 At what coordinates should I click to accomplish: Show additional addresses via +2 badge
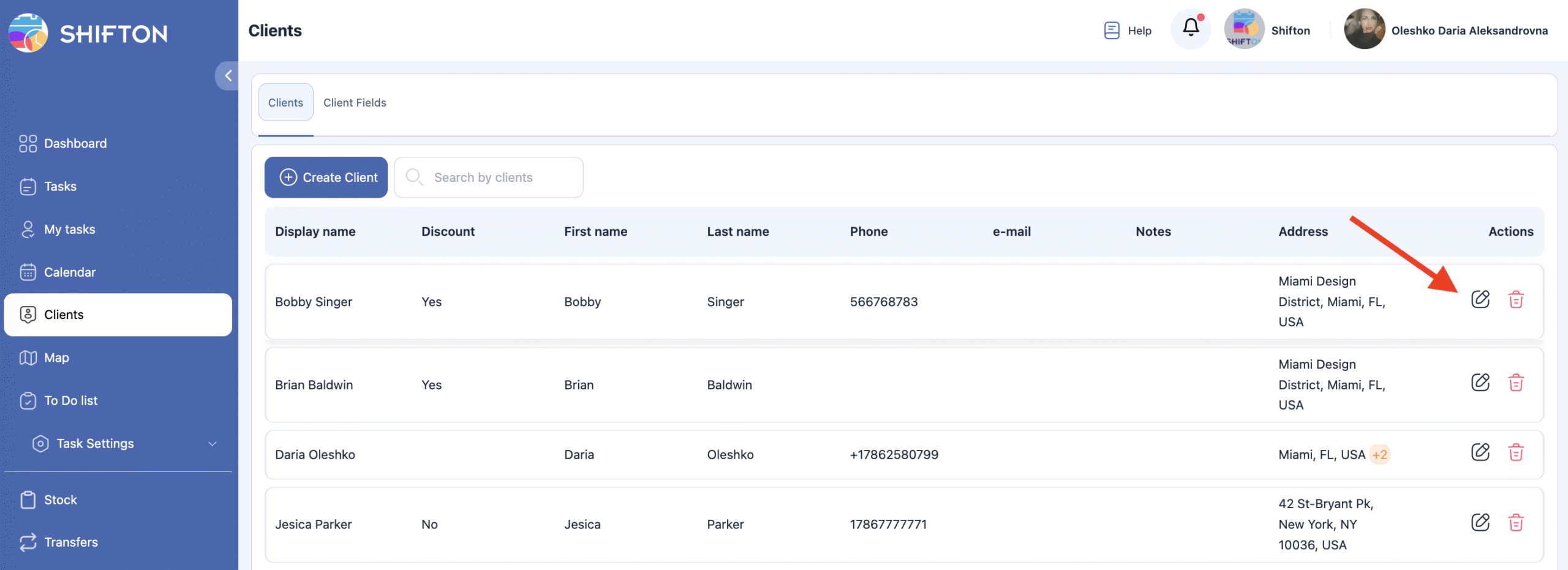tap(1379, 454)
